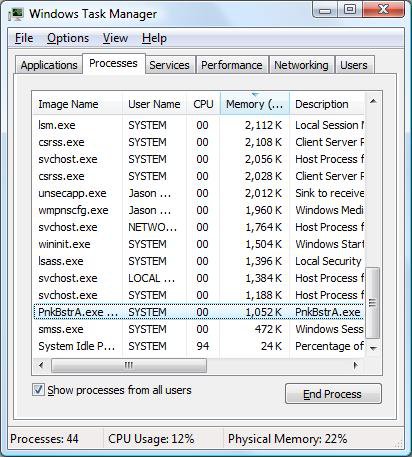Select the Processes tab
The image size is (412, 457).
pyautogui.click(x=113, y=63)
